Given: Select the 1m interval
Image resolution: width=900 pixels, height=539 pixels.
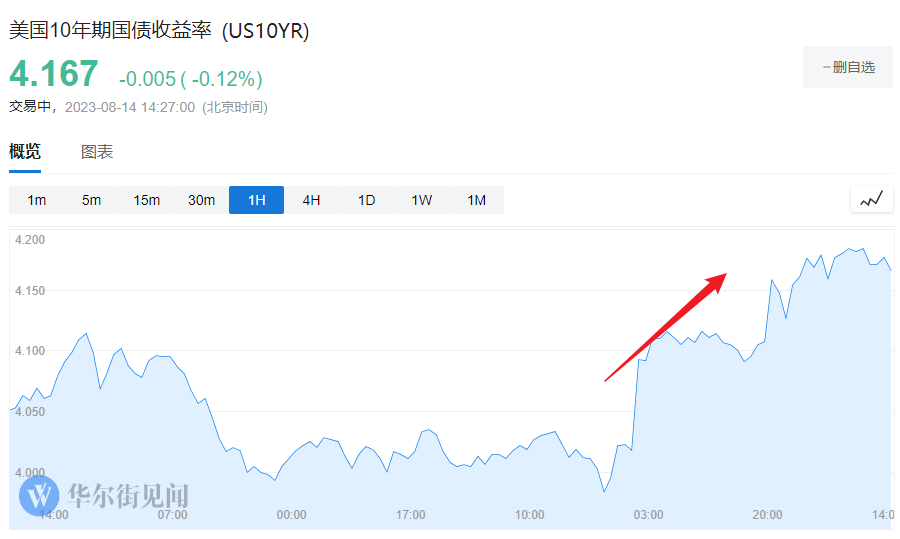Looking at the screenshot, I should [37, 200].
